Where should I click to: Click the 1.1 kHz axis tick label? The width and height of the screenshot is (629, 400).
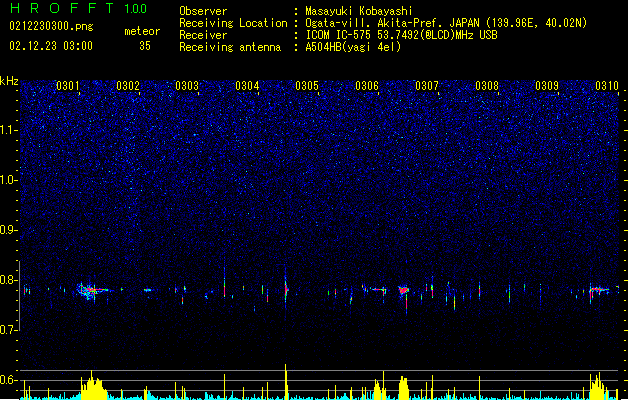point(9,130)
